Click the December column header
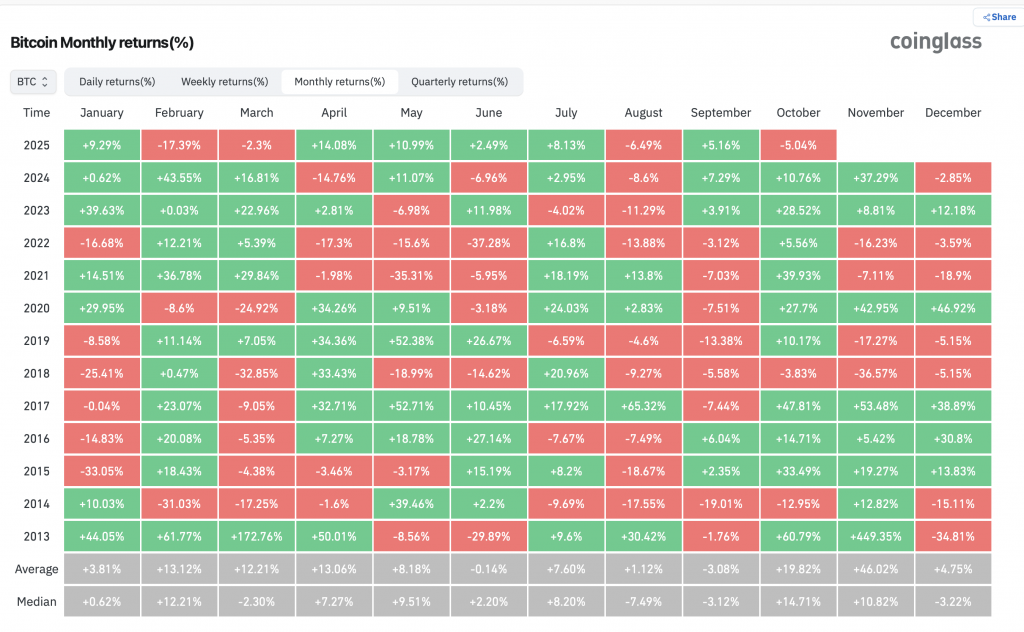Image resolution: width=1024 pixels, height=632 pixels. pos(953,113)
